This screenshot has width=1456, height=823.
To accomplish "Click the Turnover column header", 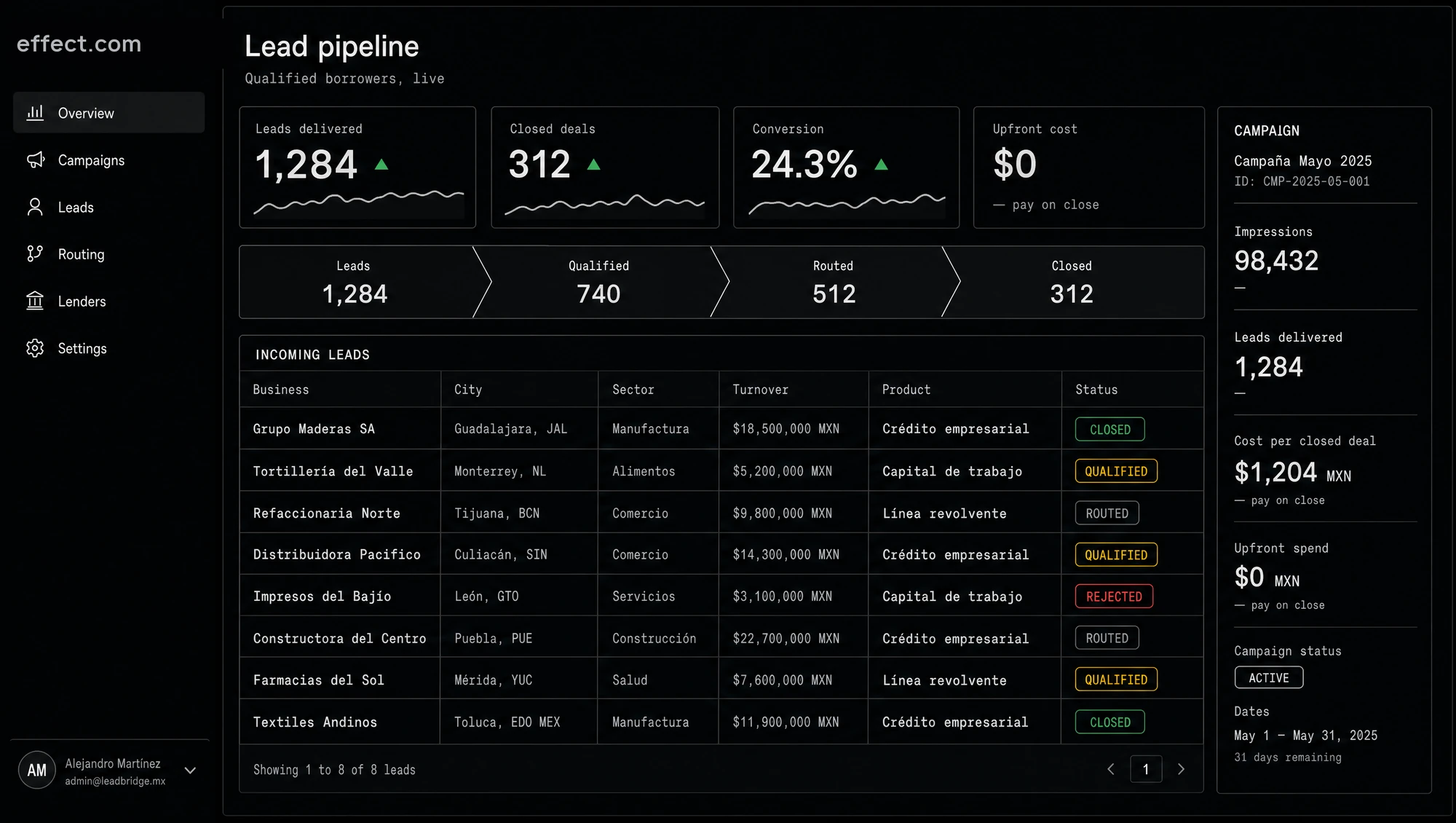I will [760, 390].
